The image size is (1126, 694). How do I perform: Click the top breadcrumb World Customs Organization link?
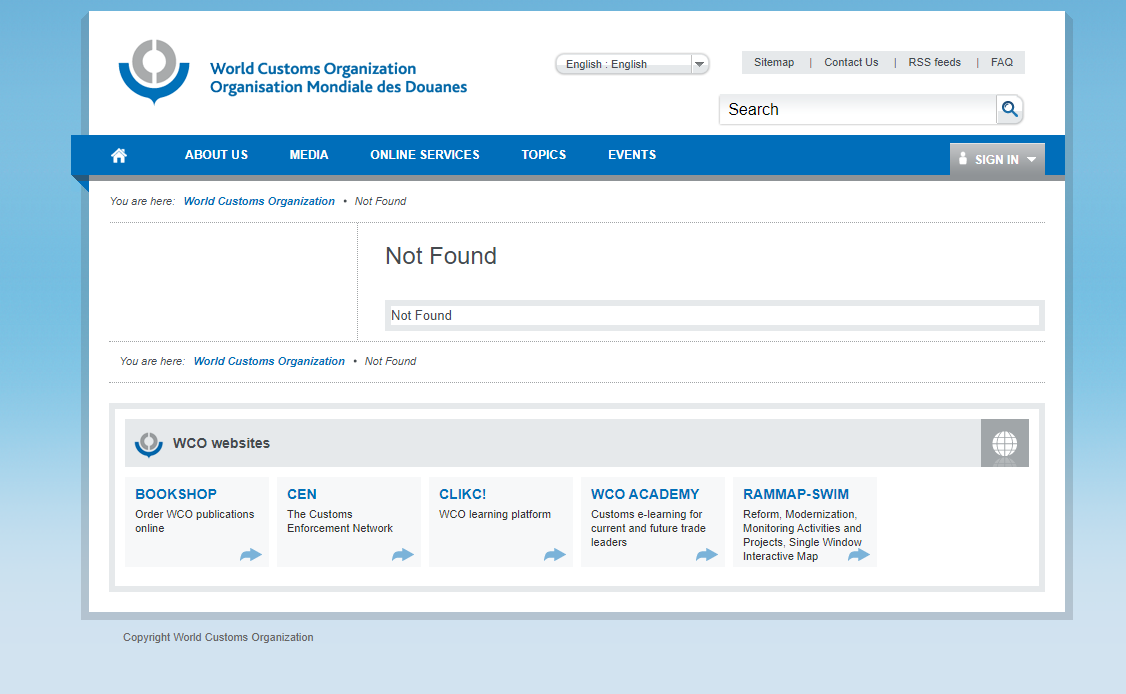tap(259, 201)
